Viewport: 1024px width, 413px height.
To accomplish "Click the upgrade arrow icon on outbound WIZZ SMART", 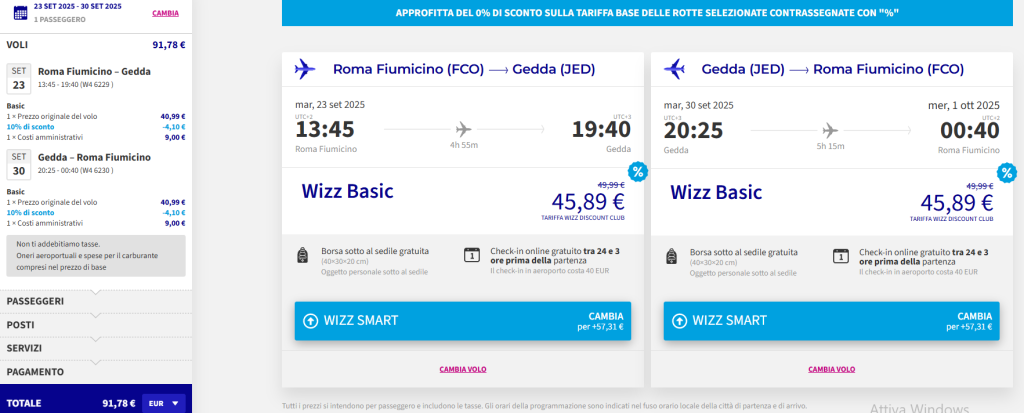I will click(310, 321).
